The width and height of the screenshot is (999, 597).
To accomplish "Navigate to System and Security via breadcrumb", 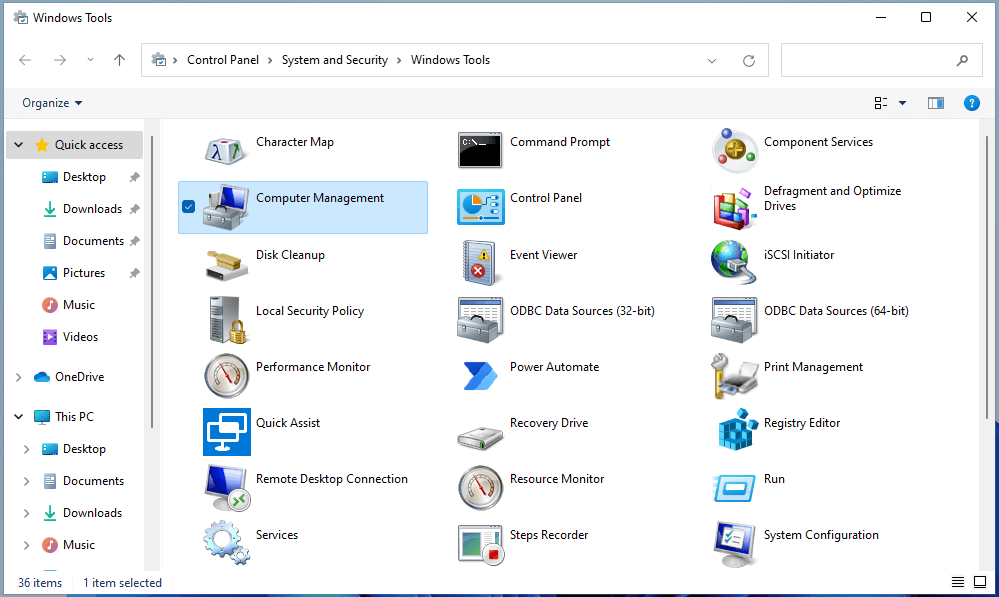I will click(335, 59).
